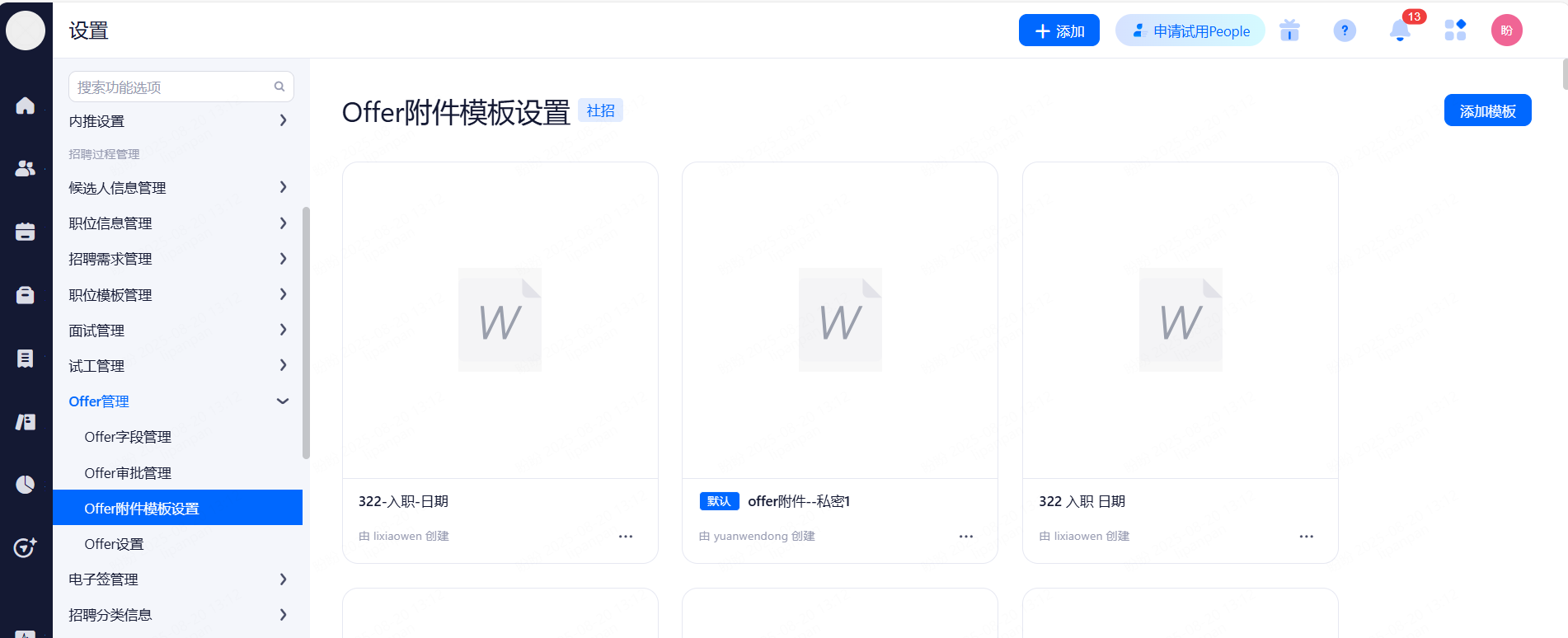The image size is (1568, 638).
Task: Open the app grid switcher icon
Action: [x=1455, y=30]
